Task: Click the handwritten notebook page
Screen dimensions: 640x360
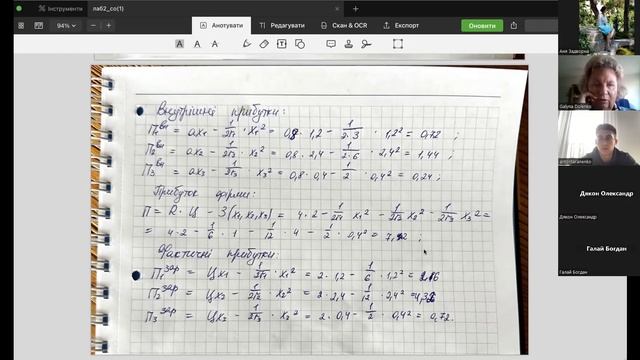Action: 309,210
